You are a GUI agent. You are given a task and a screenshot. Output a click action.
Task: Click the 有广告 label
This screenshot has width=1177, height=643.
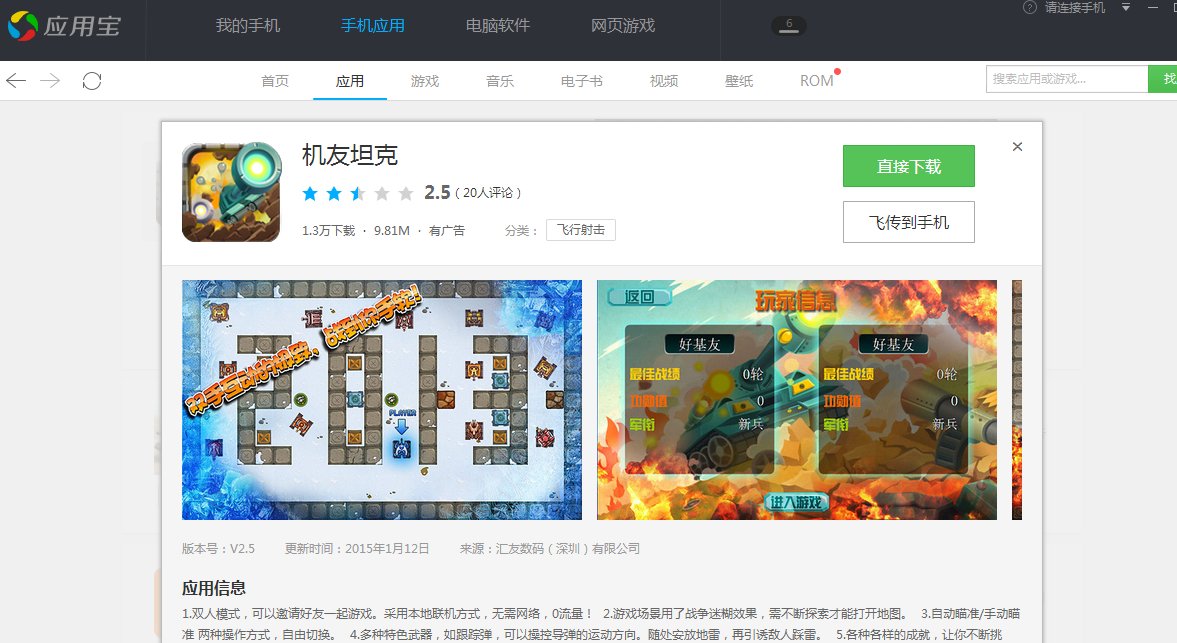pyautogui.click(x=447, y=230)
